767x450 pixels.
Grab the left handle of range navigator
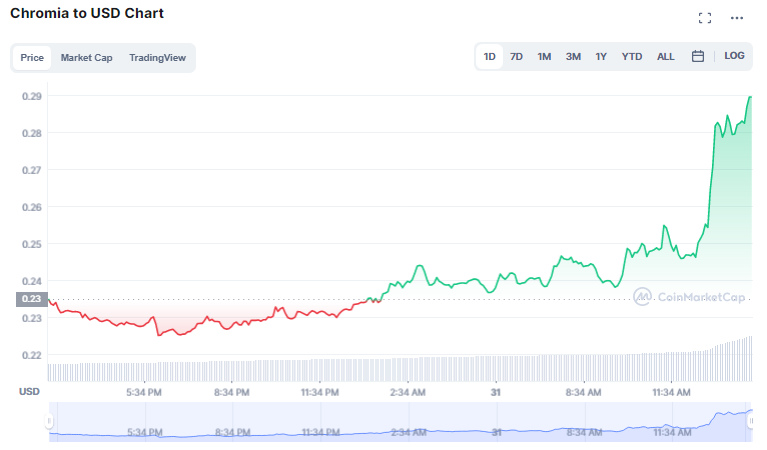click(x=49, y=421)
